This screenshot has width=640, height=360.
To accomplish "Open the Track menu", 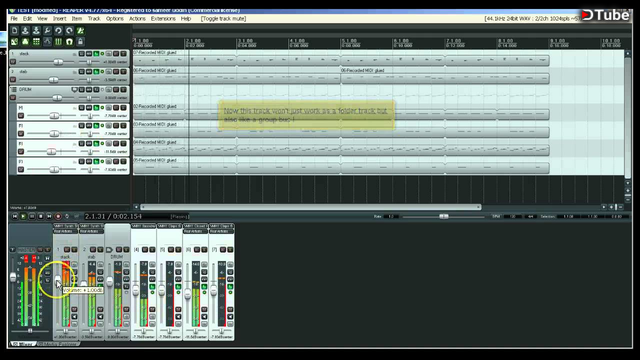I will click(x=94, y=19).
